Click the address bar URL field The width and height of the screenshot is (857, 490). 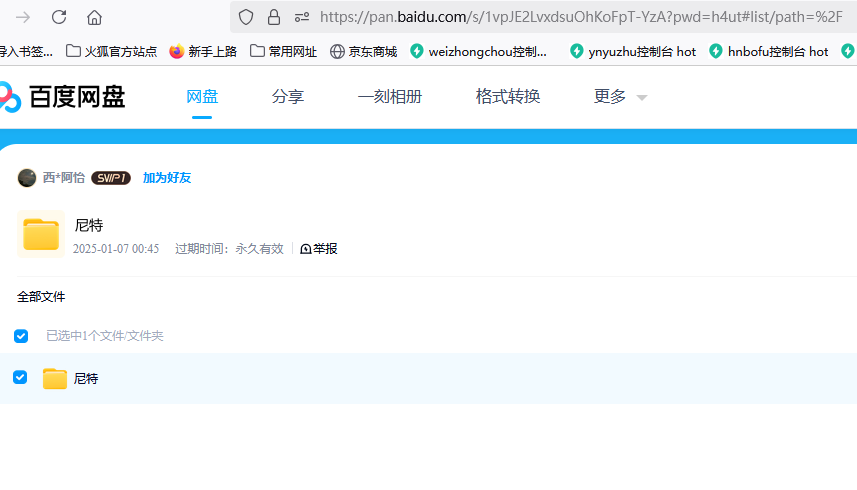point(580,17)
